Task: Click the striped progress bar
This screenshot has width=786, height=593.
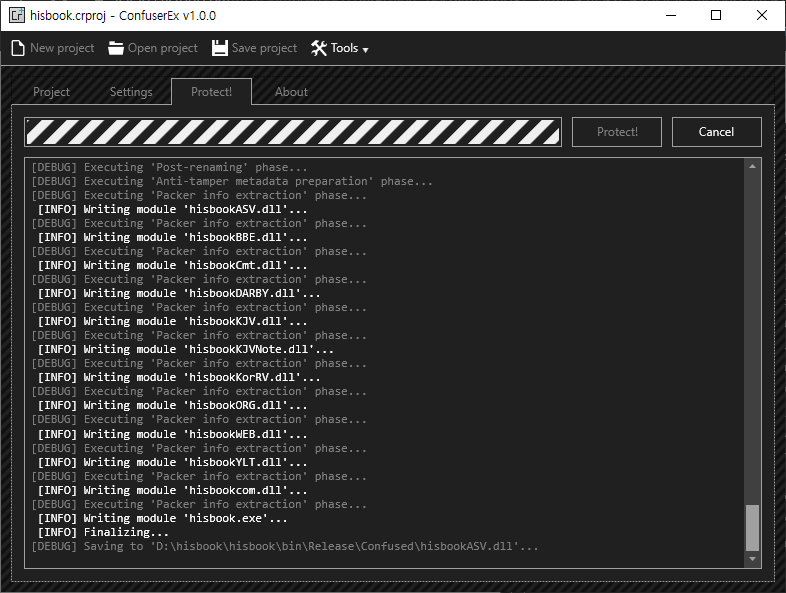Action: click(x=293, y=132)
